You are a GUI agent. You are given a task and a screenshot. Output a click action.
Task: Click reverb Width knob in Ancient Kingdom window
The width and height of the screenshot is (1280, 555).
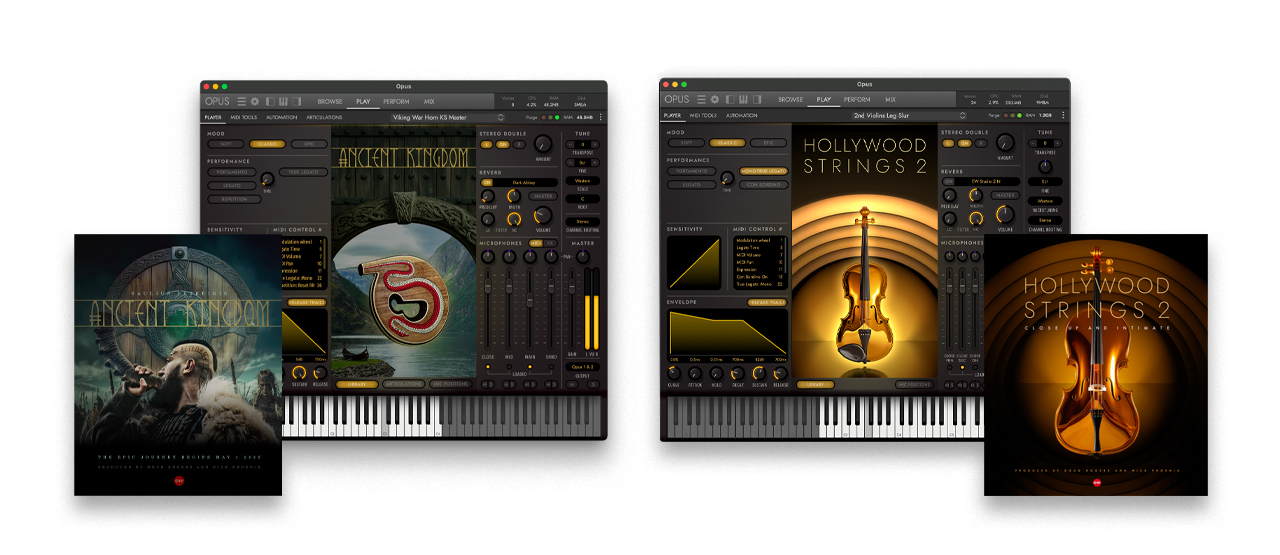(x=514, y=196)
